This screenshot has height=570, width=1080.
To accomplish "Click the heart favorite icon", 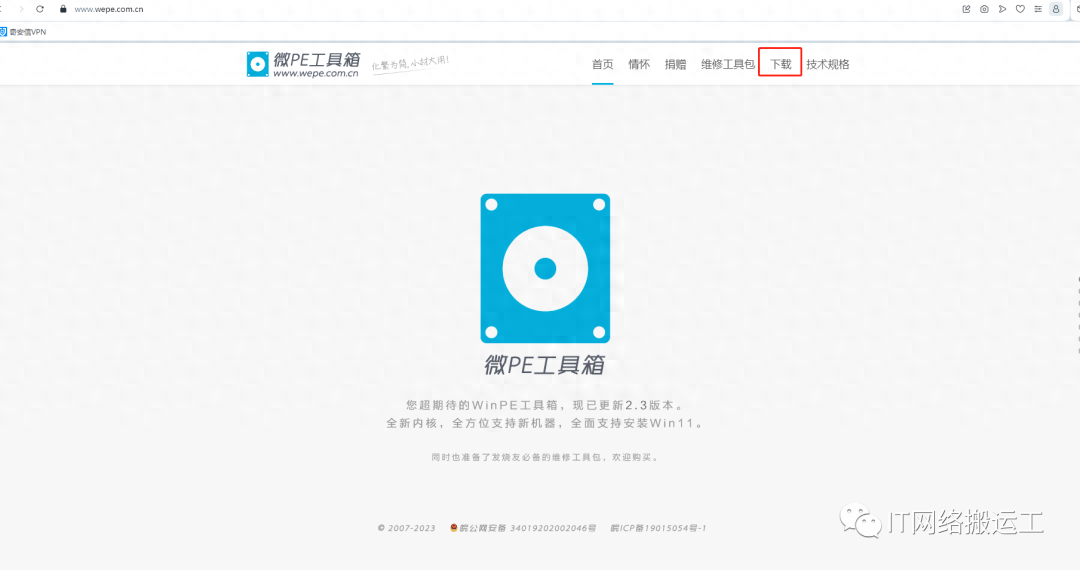I will (x=1020, y=9).
